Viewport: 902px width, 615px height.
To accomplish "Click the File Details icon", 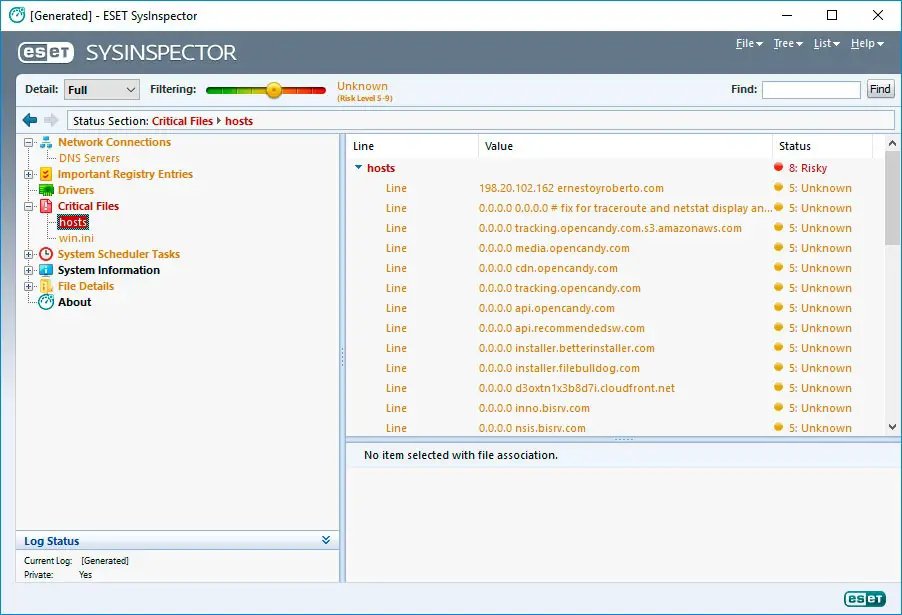I will (46, 287).
